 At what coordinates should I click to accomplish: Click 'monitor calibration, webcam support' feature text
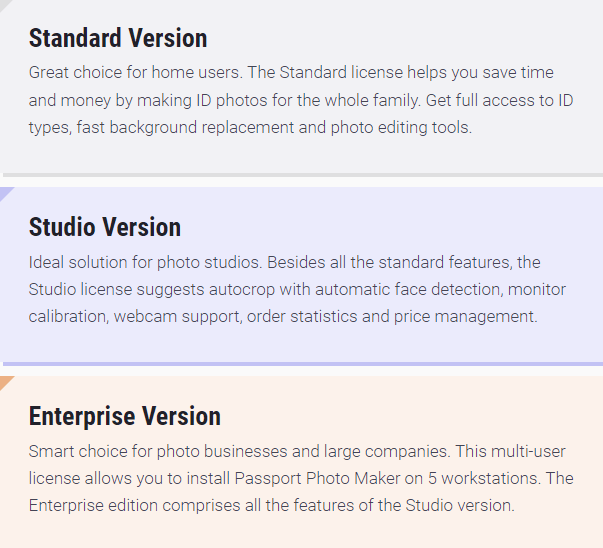(x=297, y=303)
